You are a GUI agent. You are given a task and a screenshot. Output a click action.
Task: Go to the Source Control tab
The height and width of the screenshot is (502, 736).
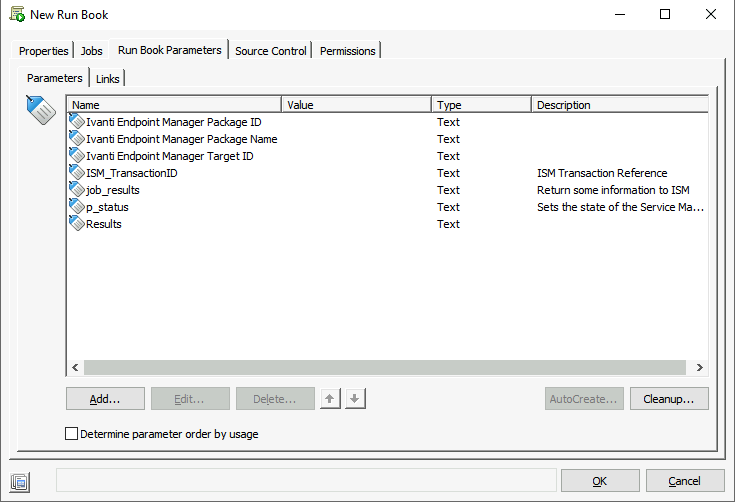(271, 51)
